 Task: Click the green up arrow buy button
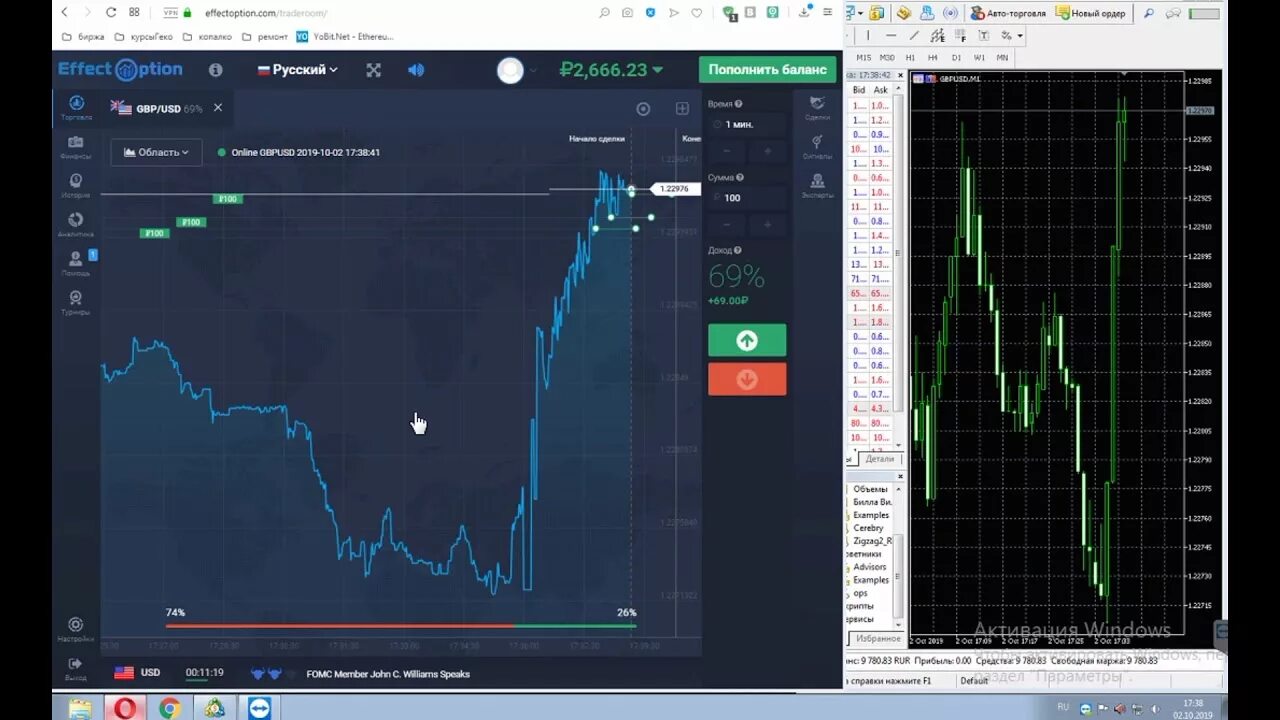pos(747,340)
